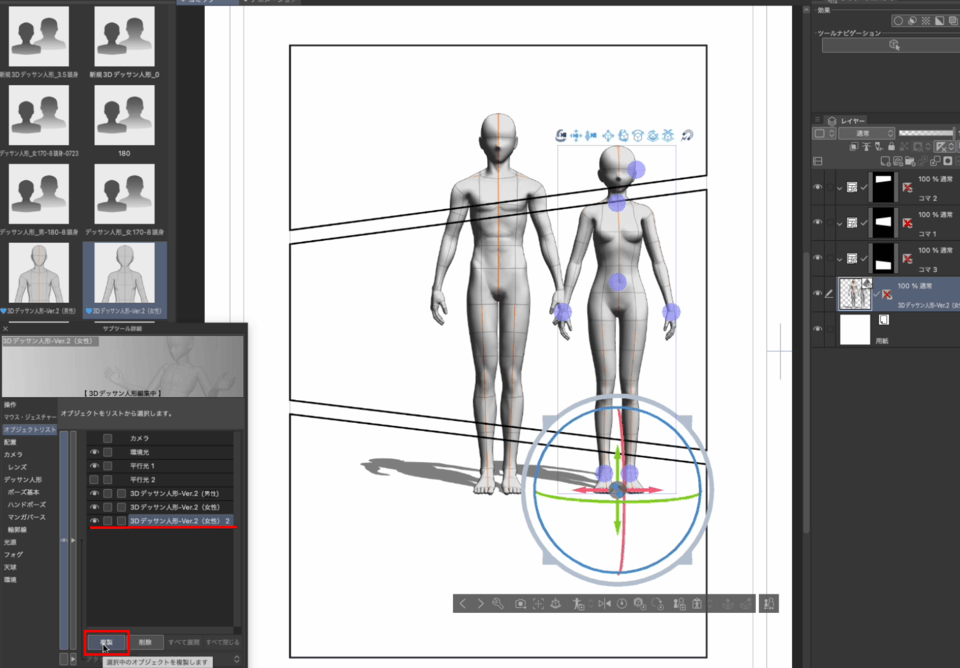
Task: Click the move-object icon above female figure
Action: pyautogui.click(x=608, y=136)
